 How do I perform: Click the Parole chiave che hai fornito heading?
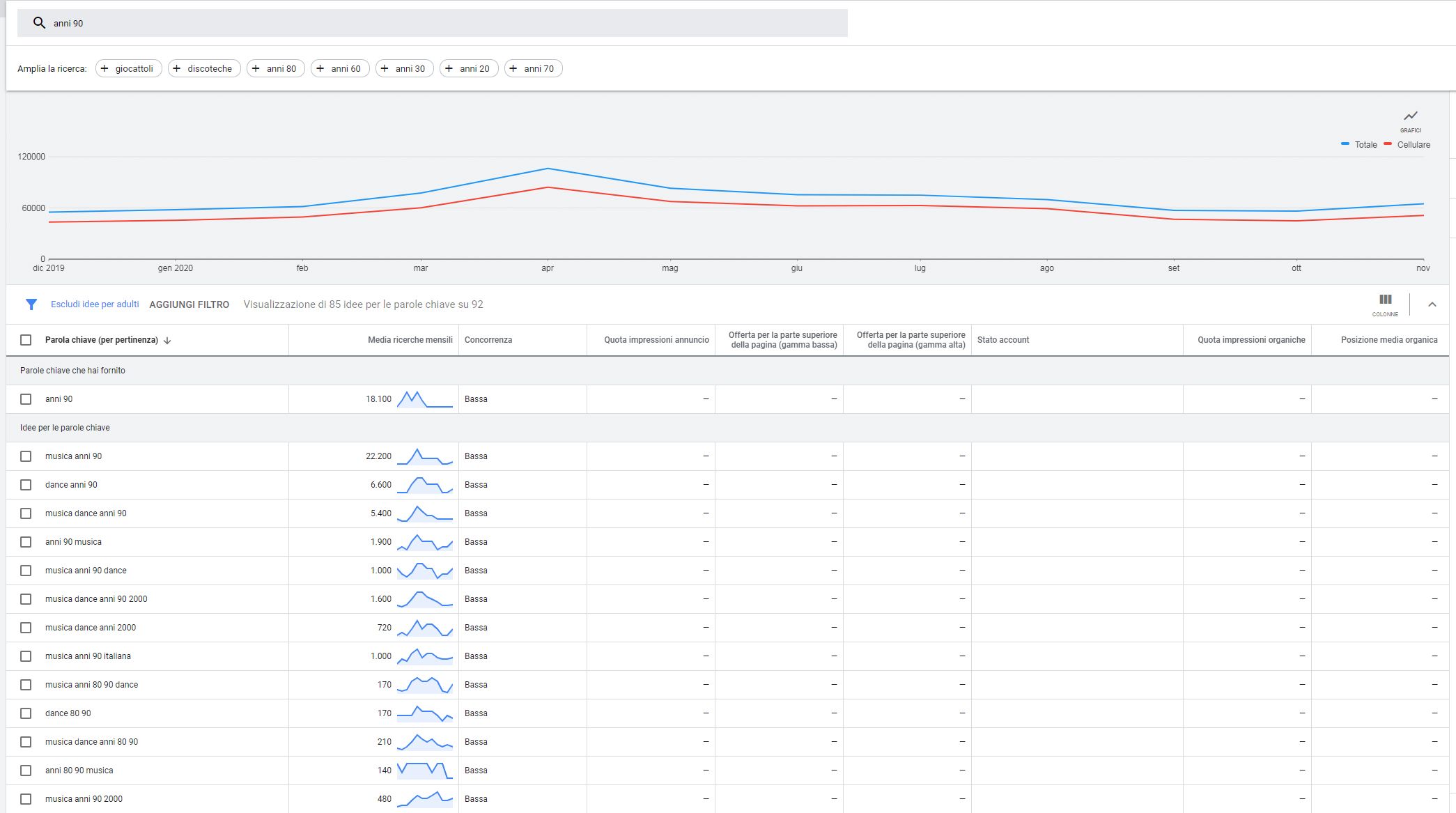[x=72, y=371]
